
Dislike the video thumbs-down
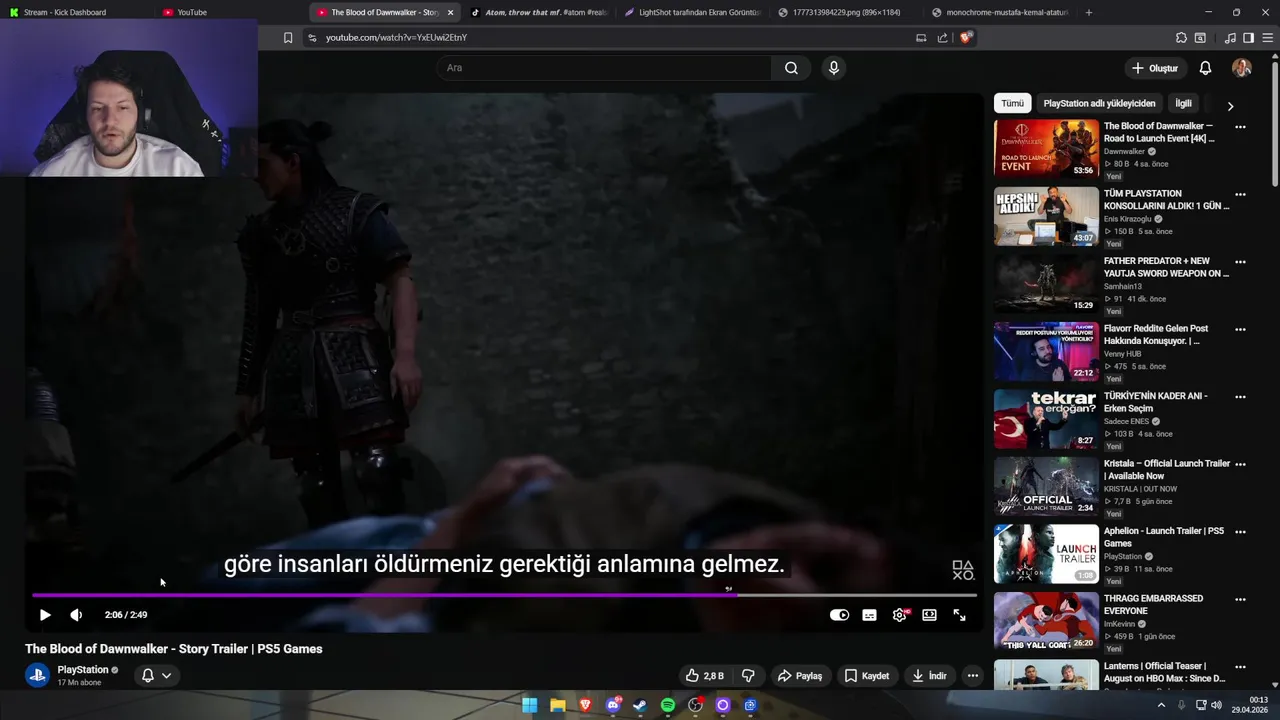click(x=748, y=676)
